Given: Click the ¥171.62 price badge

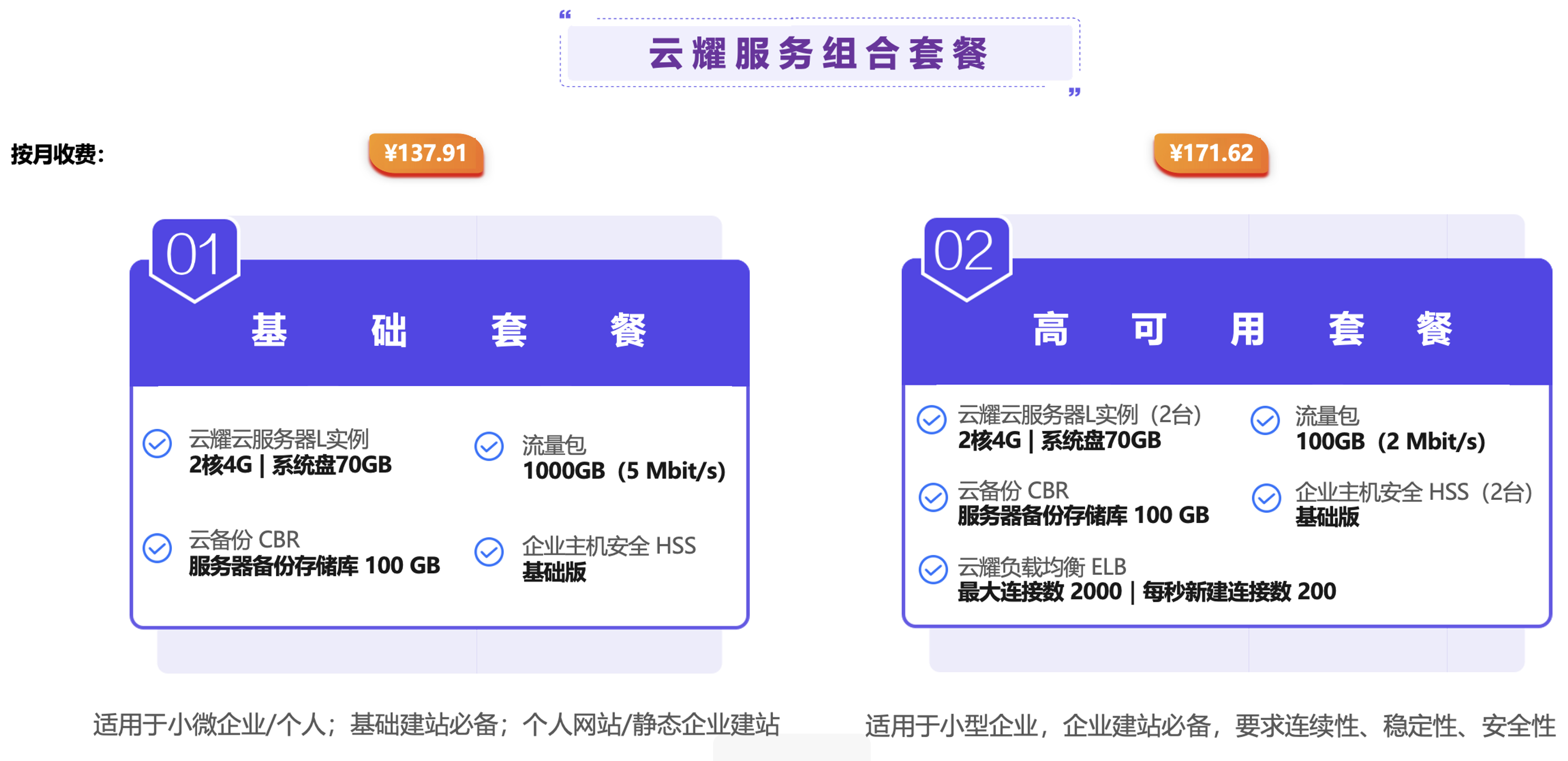Looking at the screenshot, I should pos(1210,154).
